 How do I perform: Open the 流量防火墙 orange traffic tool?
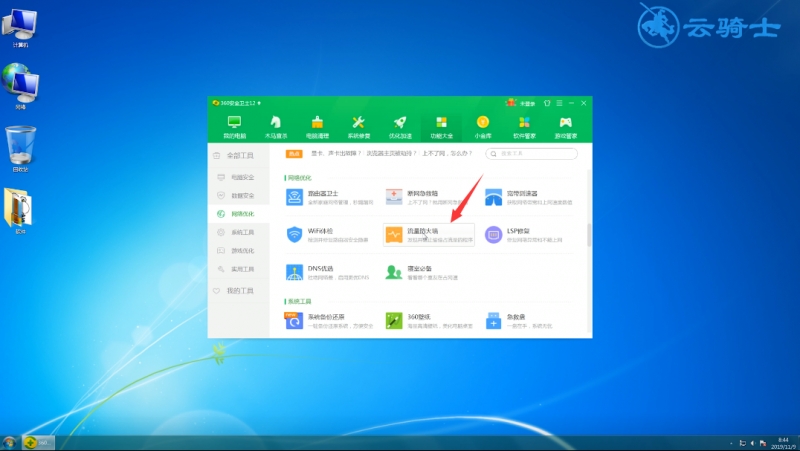click(429, 235)
